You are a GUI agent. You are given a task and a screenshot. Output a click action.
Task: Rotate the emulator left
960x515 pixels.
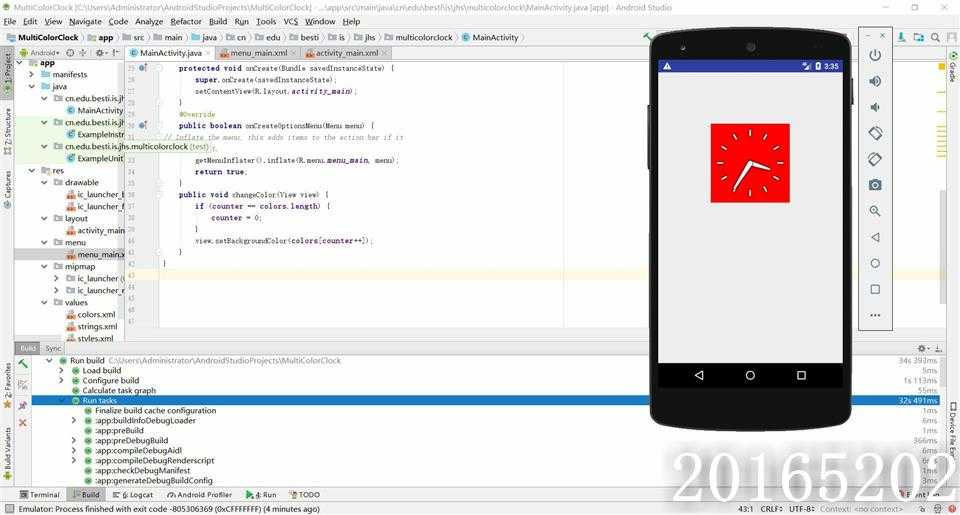[875, 133]
